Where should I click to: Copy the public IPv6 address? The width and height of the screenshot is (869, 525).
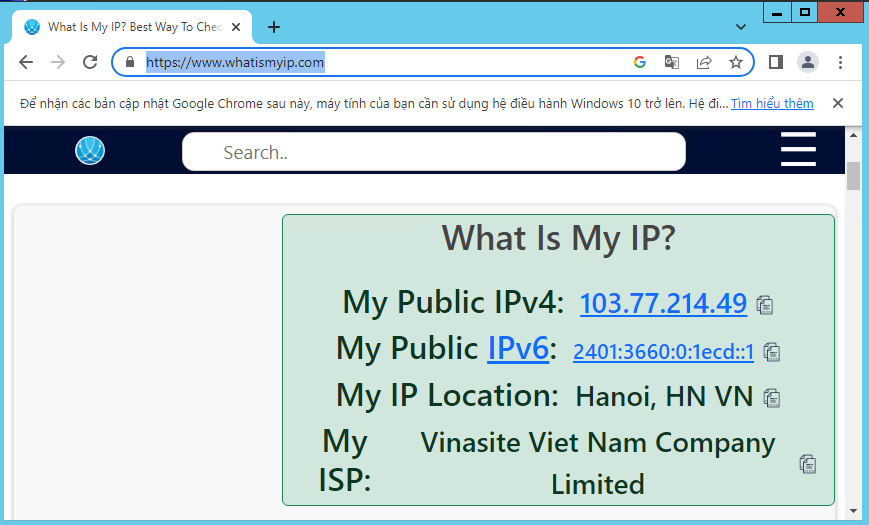click(x=771, y=351)
